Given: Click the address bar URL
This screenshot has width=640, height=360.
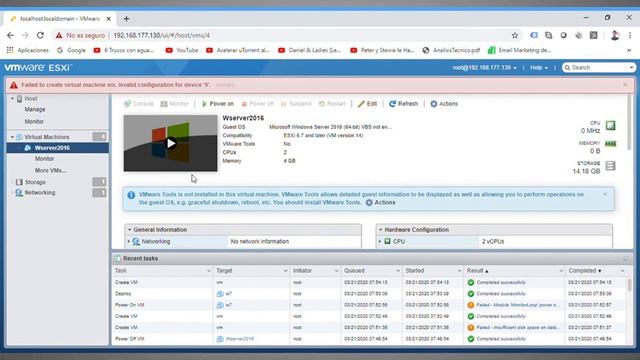Looking at the screenshot, I should 162,36.
